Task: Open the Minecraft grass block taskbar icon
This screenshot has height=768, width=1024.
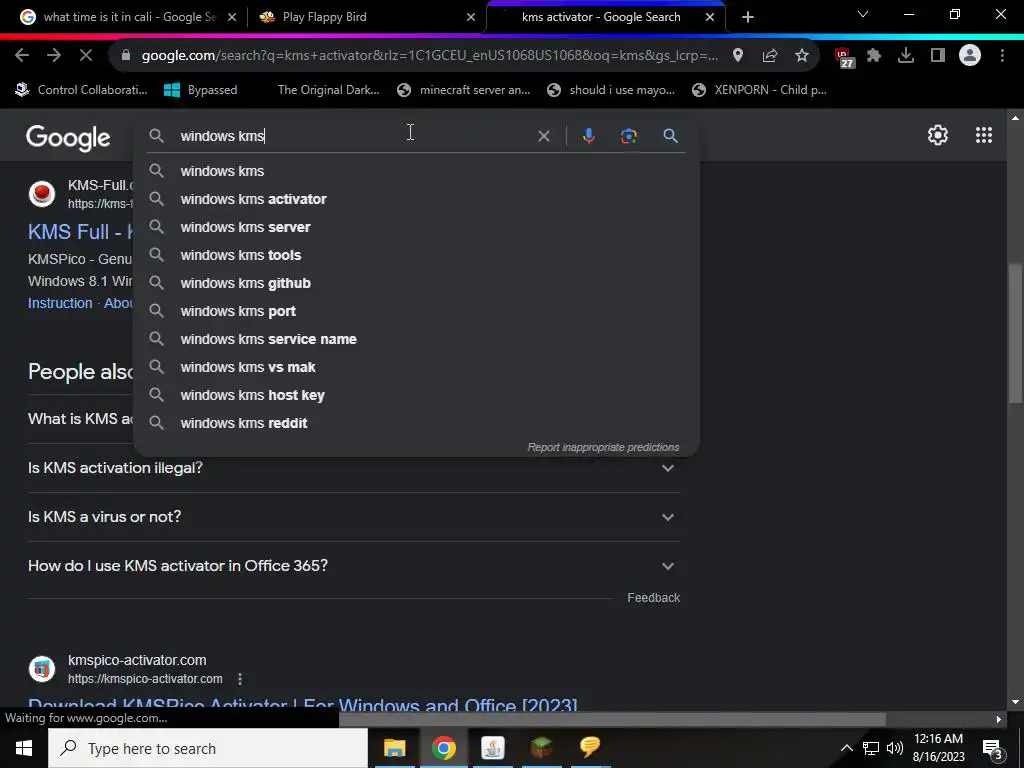Action: 541,748
